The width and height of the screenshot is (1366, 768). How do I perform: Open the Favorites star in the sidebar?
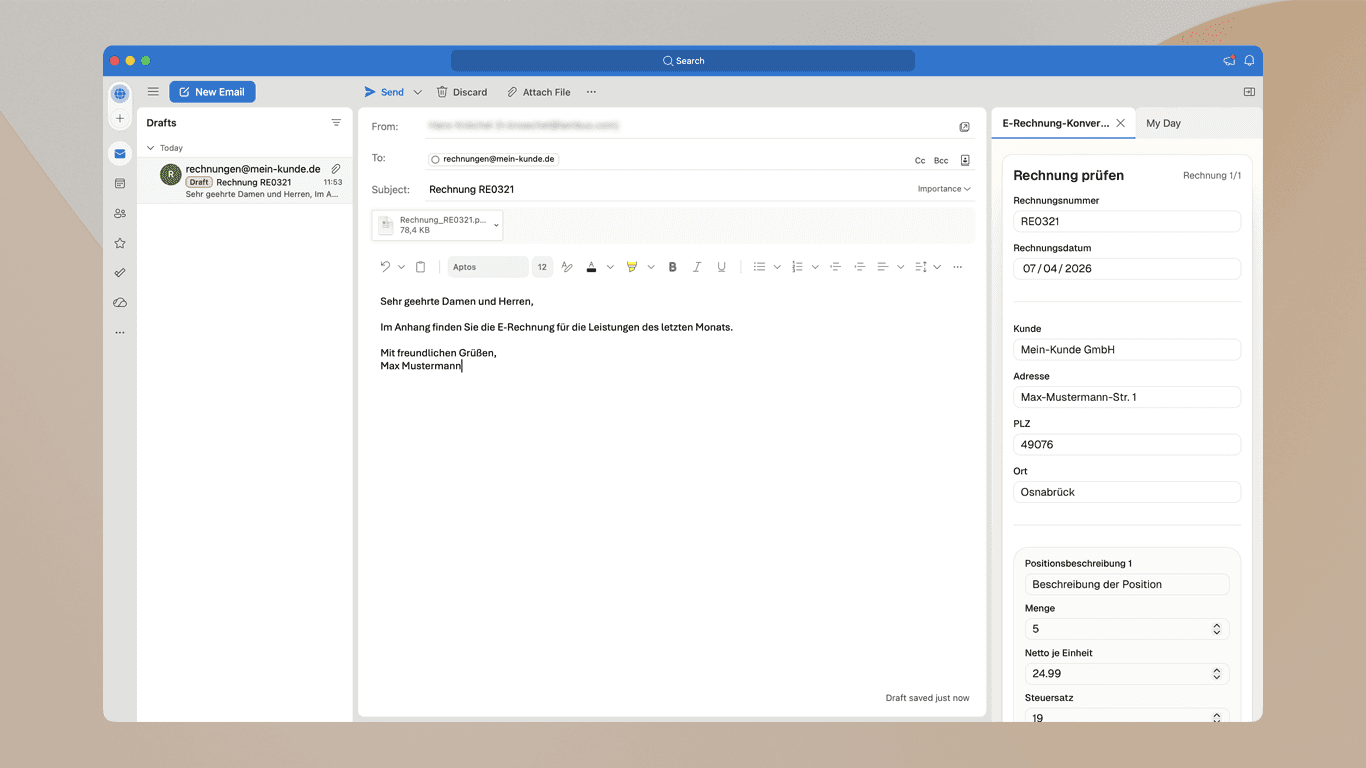click(120, 243)
